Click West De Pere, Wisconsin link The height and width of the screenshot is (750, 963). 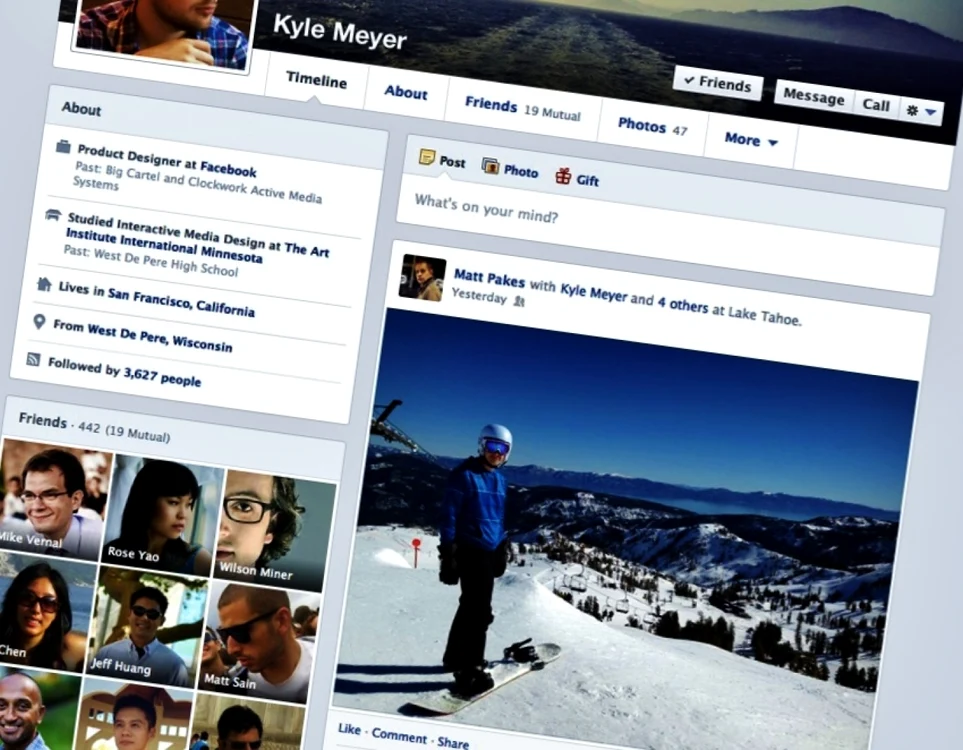(x=160, y=337)
